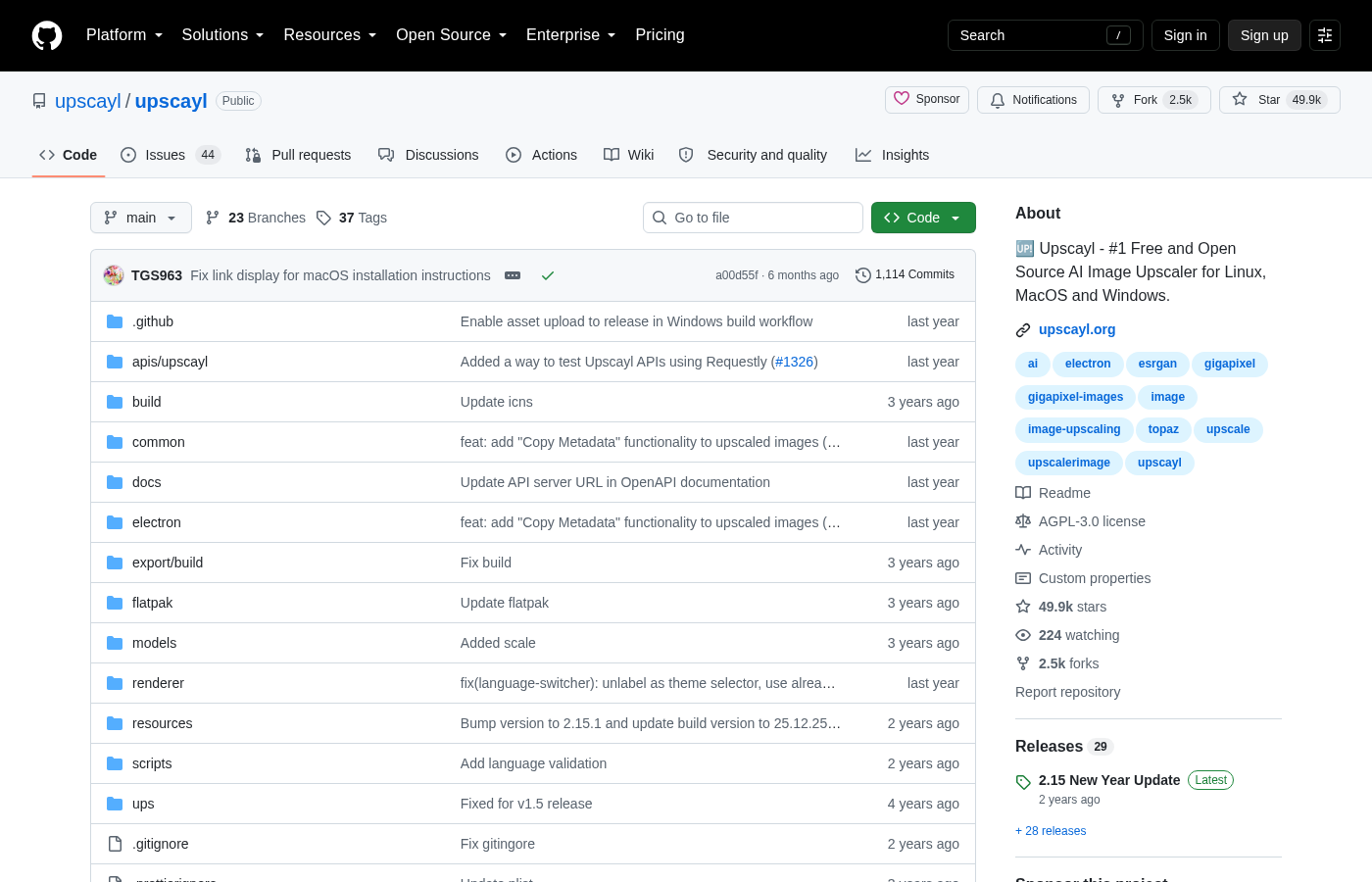
Task: Open the renderer folder
Action: pos(158,683)
